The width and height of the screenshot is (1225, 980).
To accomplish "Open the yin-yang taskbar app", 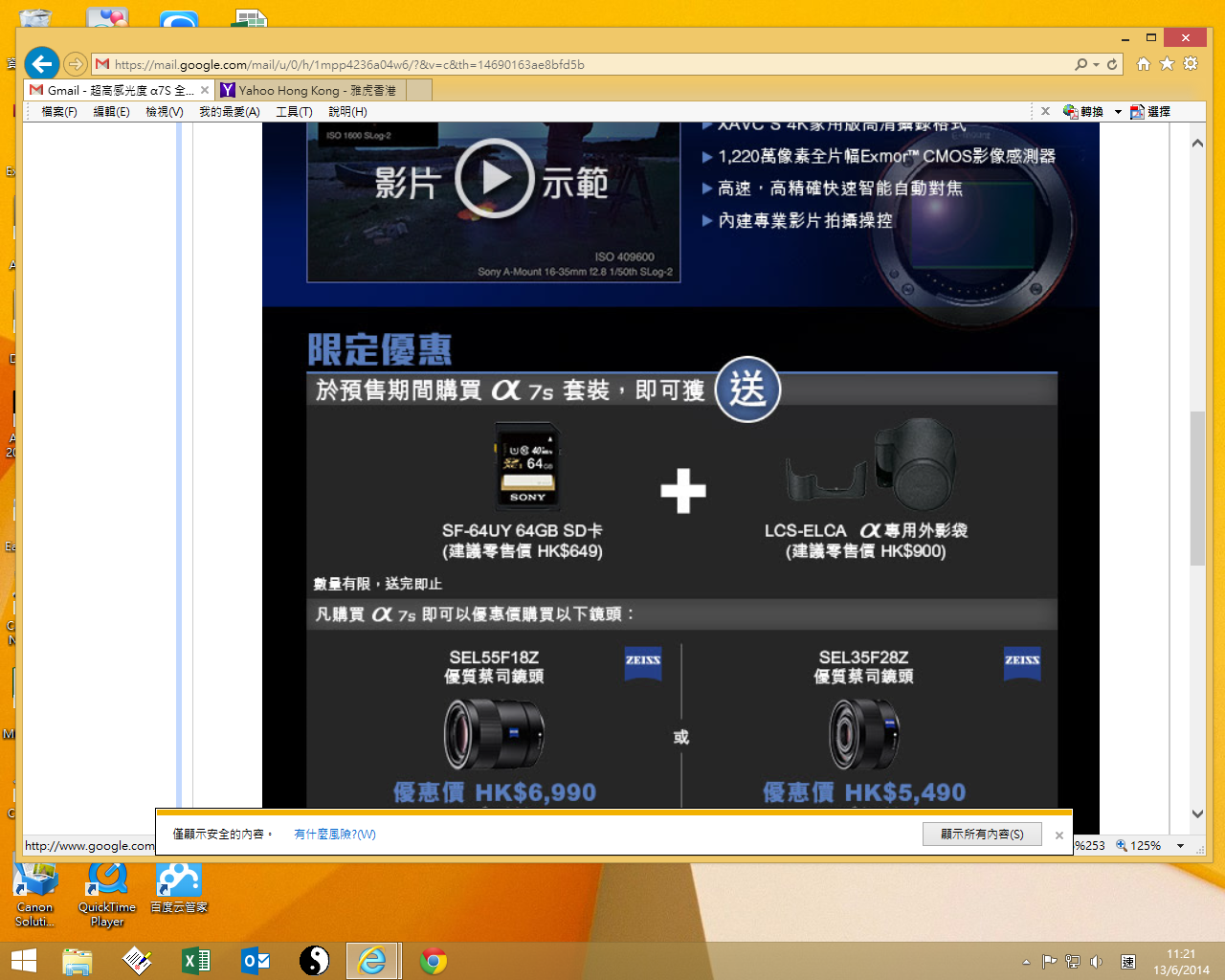I will click(314, 961).
